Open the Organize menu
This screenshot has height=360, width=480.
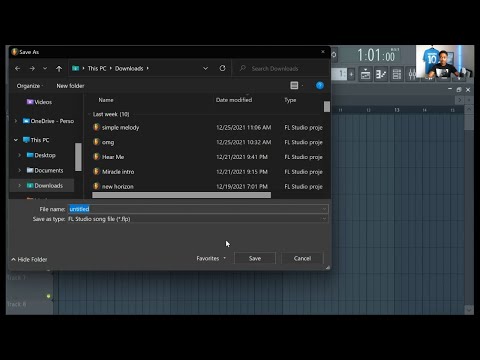point(29,86)
